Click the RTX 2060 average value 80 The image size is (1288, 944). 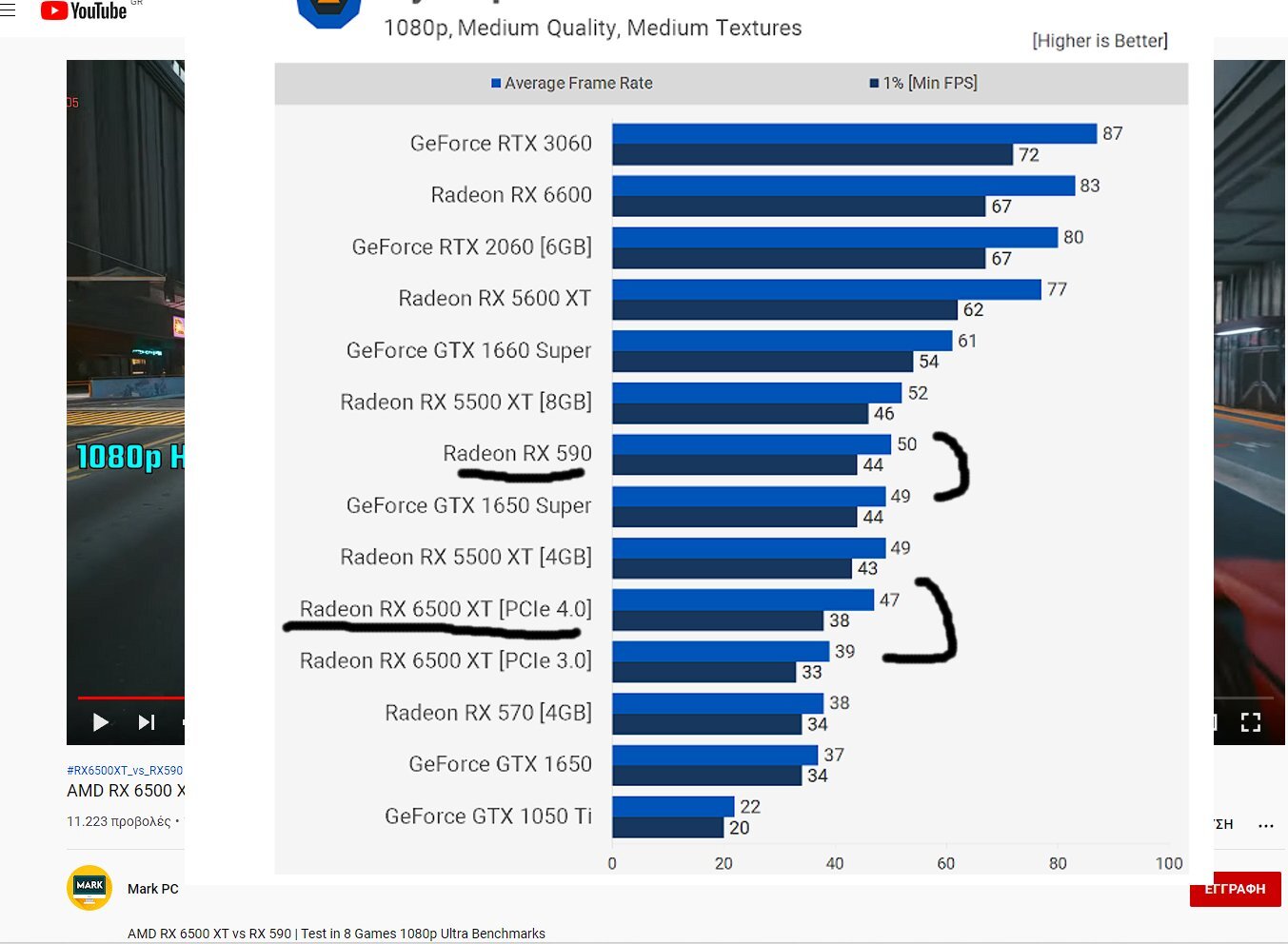[x=1074, y=238]
